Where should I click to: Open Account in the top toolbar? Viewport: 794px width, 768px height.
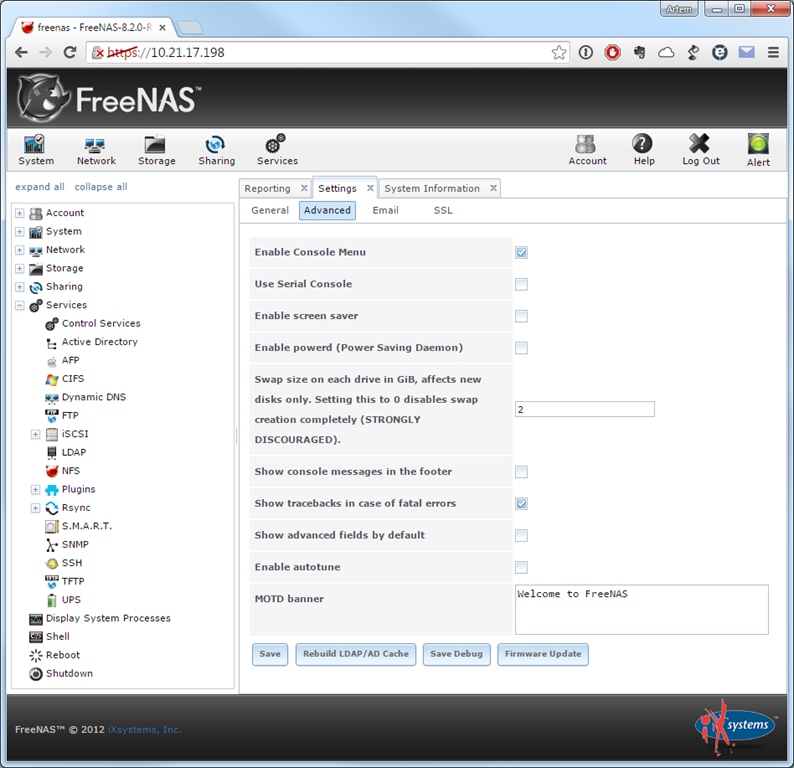(586, 150)
